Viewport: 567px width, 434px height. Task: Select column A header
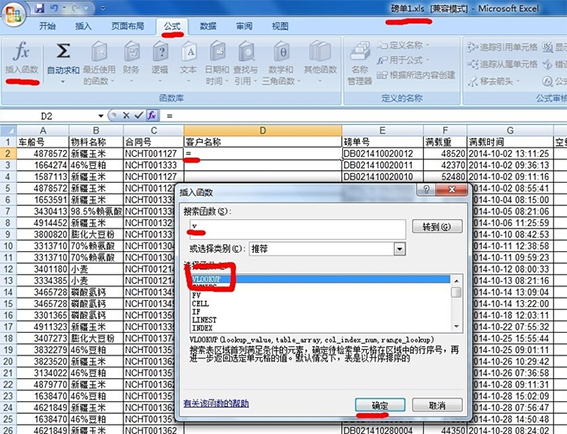43,130
